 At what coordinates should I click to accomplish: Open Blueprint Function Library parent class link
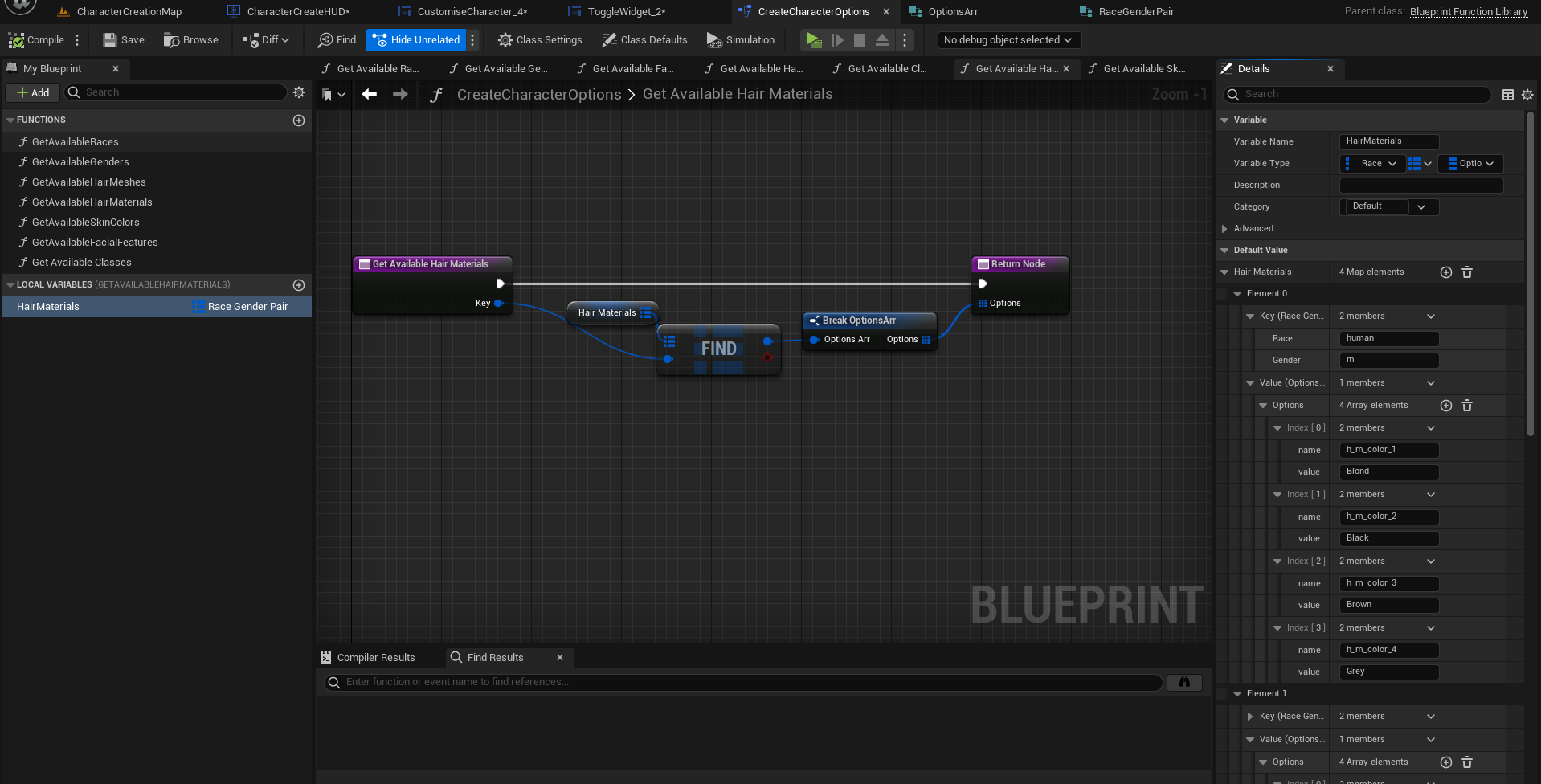1469,12
